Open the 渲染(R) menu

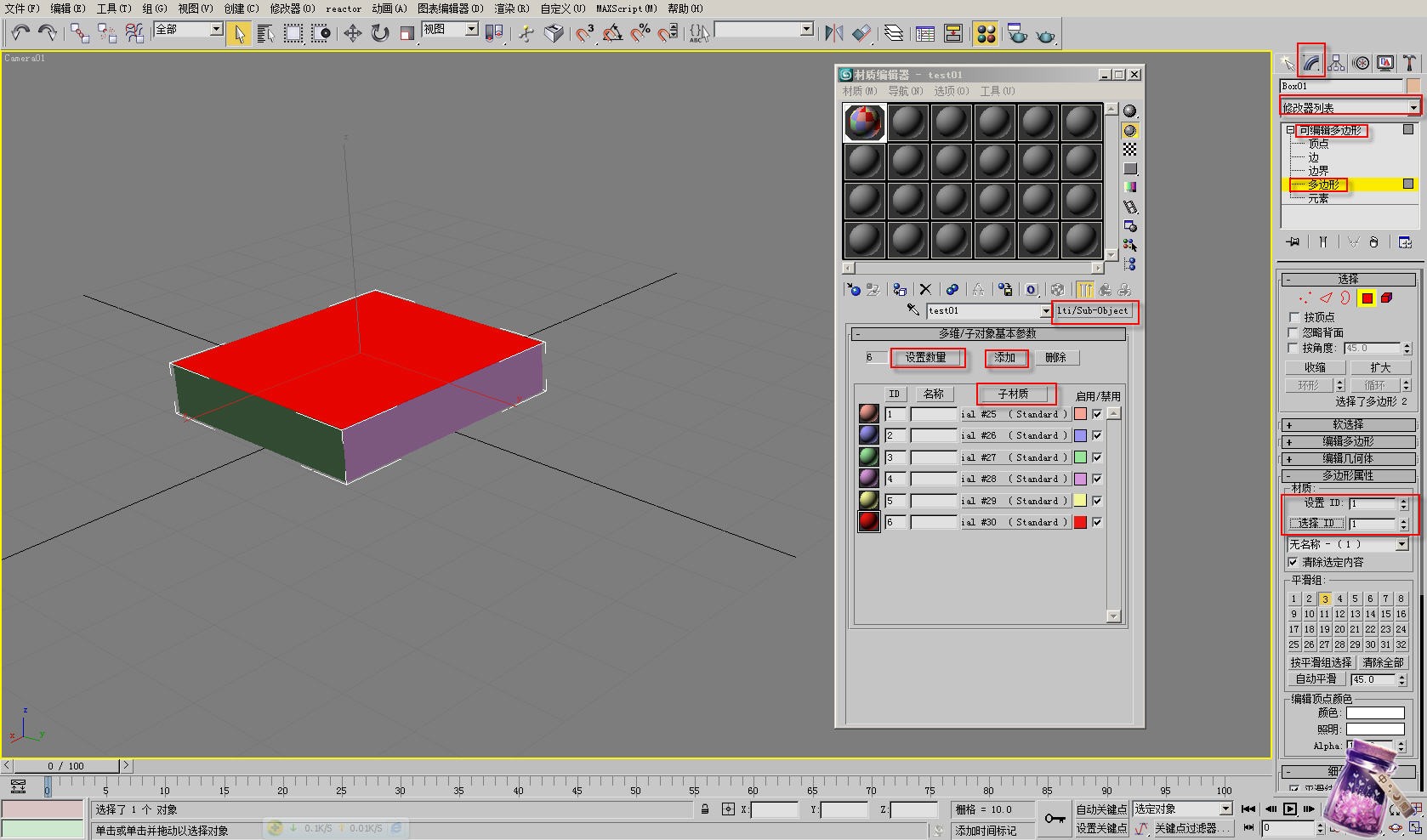click(511, 9)
